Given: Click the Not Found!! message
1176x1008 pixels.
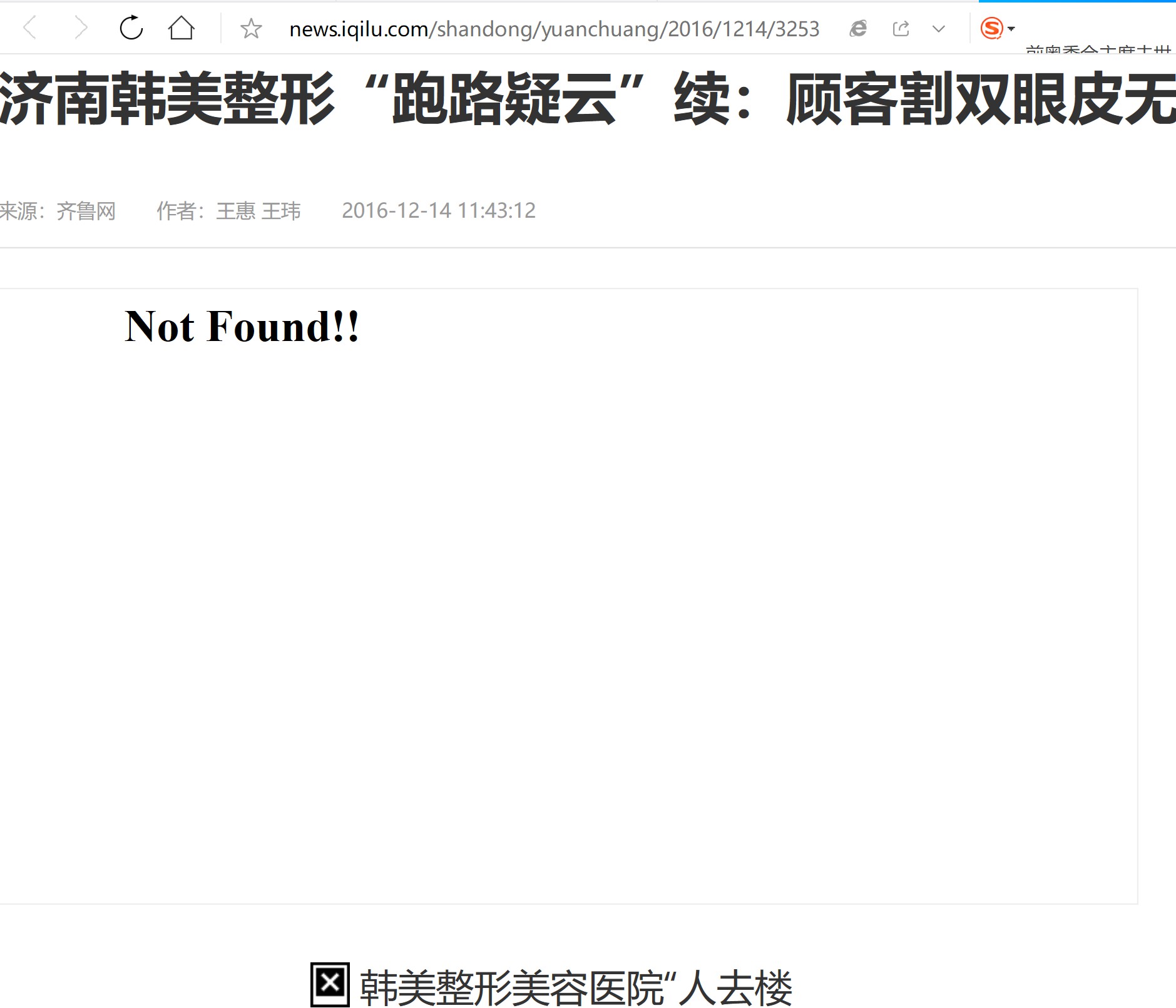Looking at the screenshot, I should click(x=242, y=327).
